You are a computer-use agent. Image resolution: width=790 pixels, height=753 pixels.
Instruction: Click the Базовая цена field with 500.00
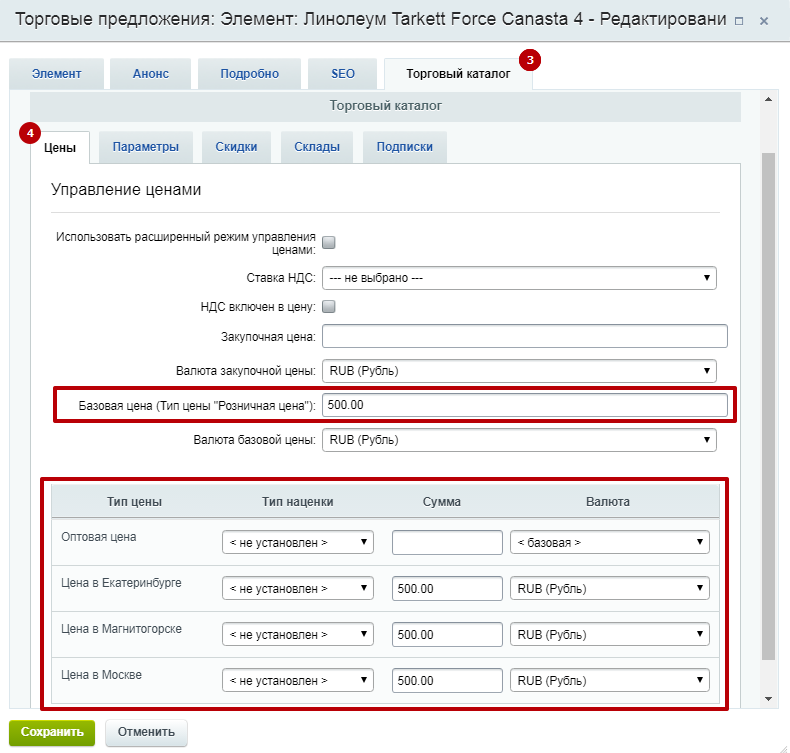pyautogui.click(x=524, y=405)
